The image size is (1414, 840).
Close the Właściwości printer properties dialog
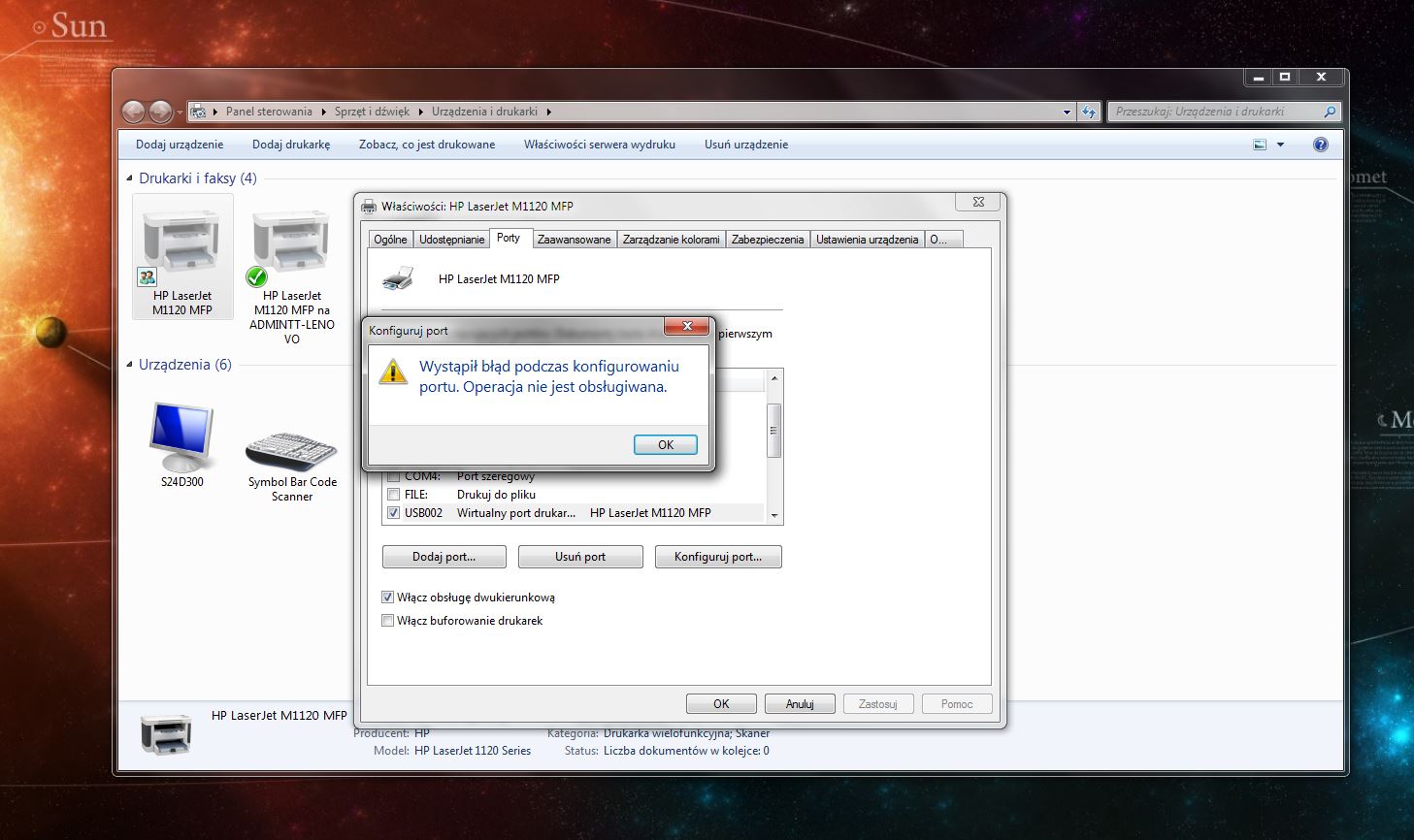978,202
